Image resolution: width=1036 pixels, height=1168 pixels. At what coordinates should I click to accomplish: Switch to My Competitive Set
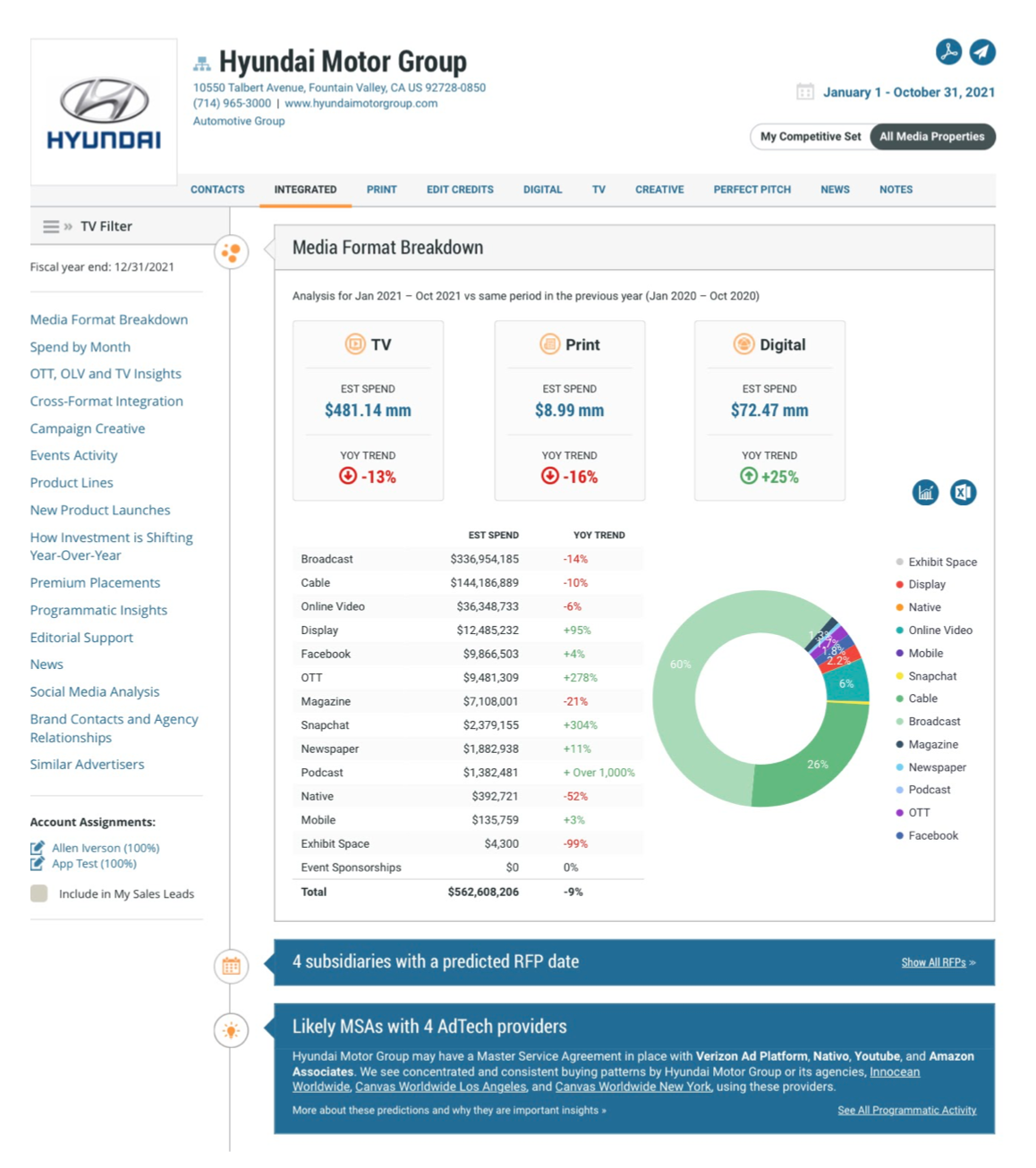pos(811,137)
